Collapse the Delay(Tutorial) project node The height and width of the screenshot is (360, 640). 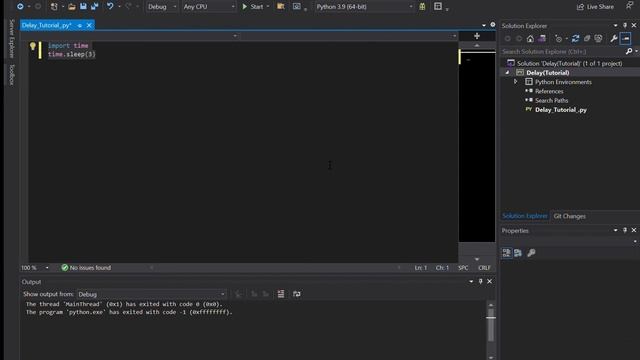point(507,73)
